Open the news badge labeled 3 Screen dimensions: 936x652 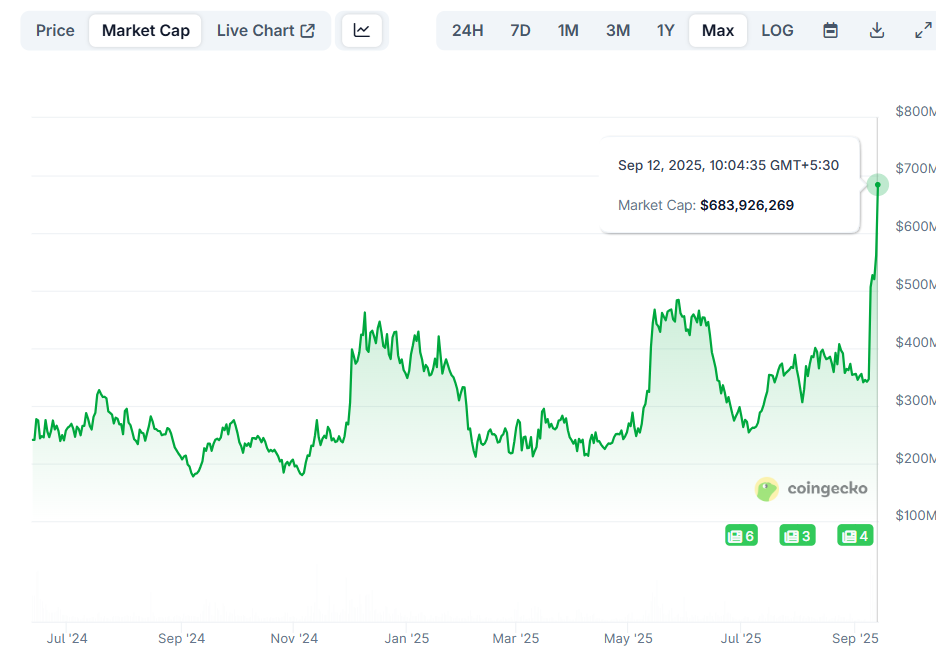click(x=796, y=535)
